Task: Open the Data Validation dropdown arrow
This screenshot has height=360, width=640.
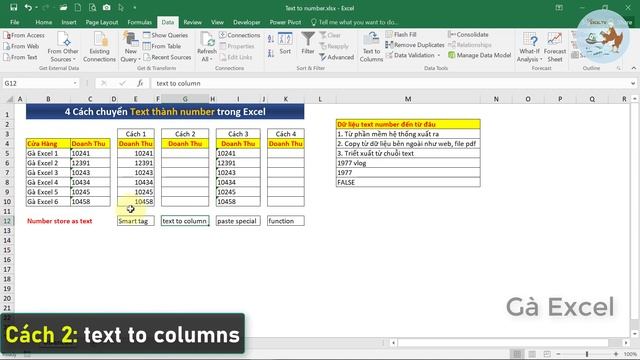Action: coord(439,55)
